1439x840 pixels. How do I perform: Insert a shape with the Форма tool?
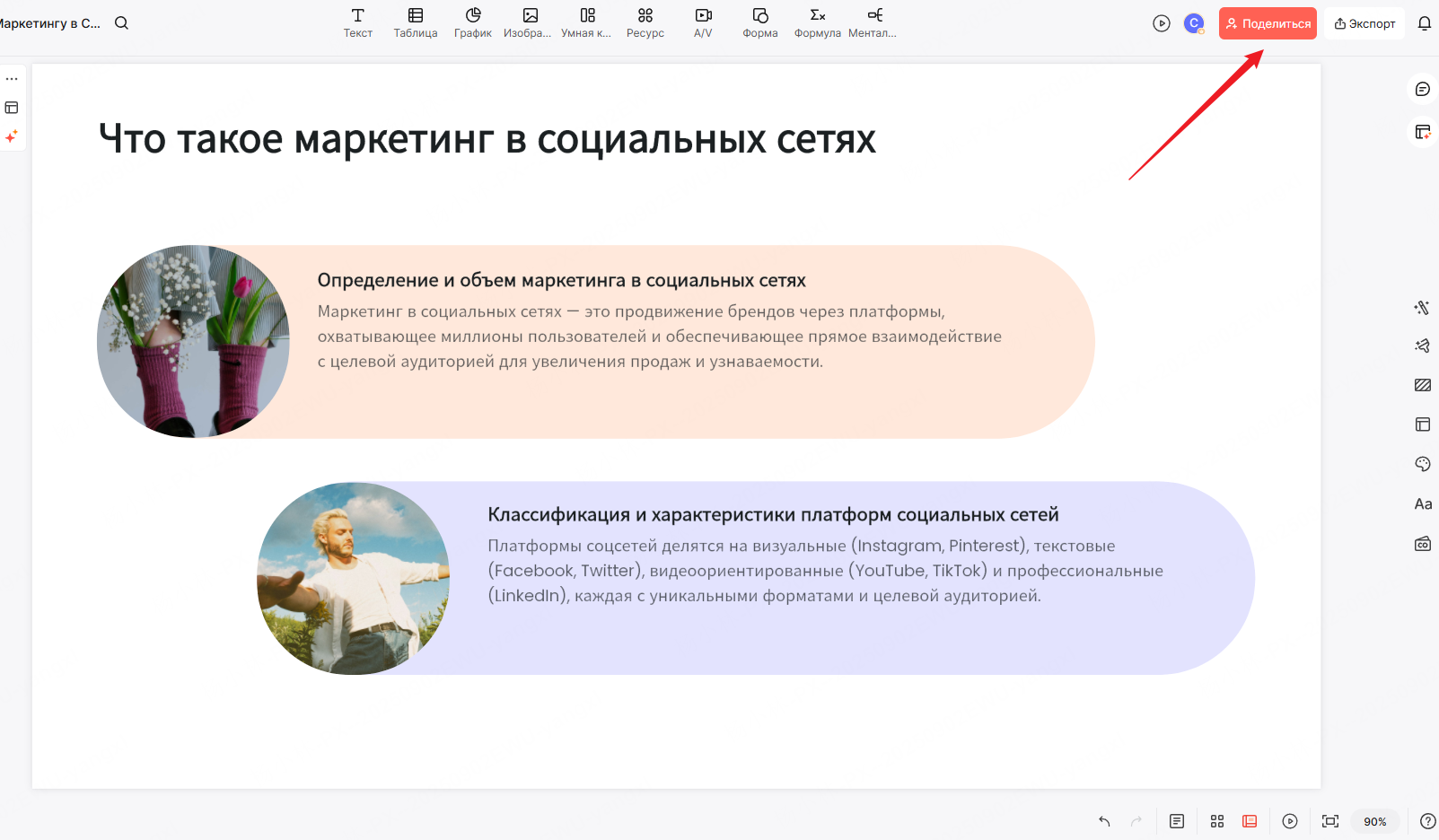click(759, 22)
